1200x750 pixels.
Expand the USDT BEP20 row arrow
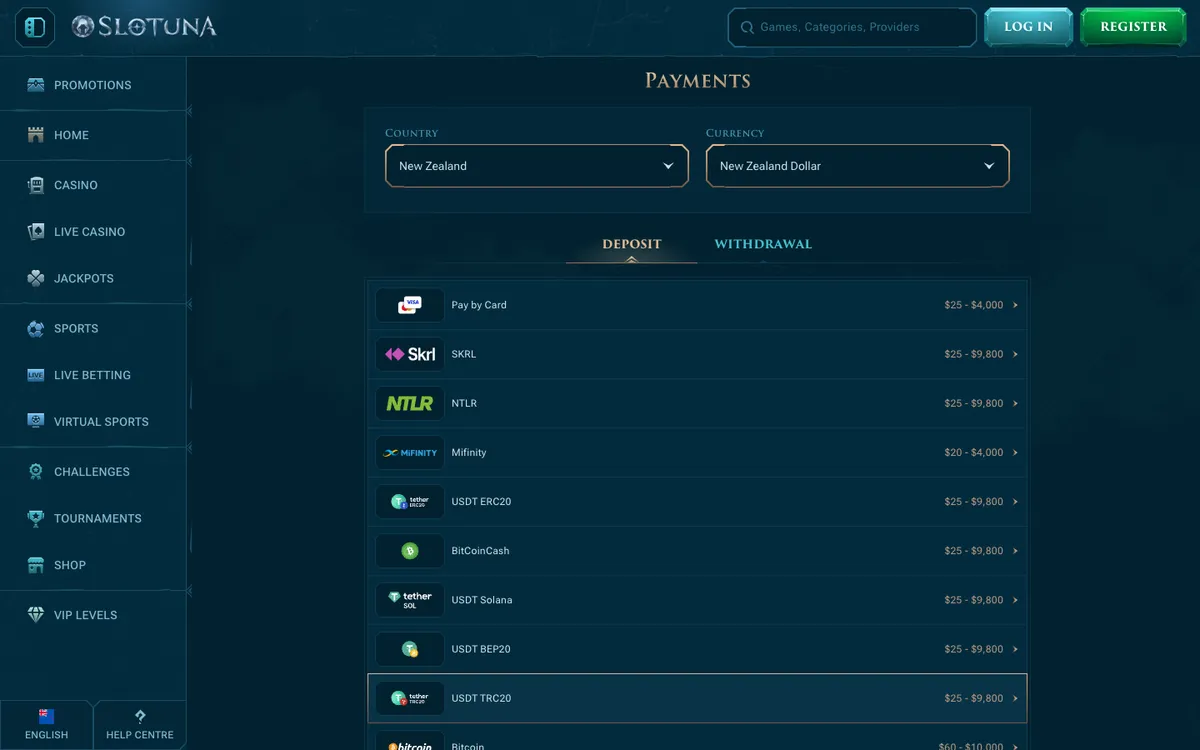tap(1015, 649)
